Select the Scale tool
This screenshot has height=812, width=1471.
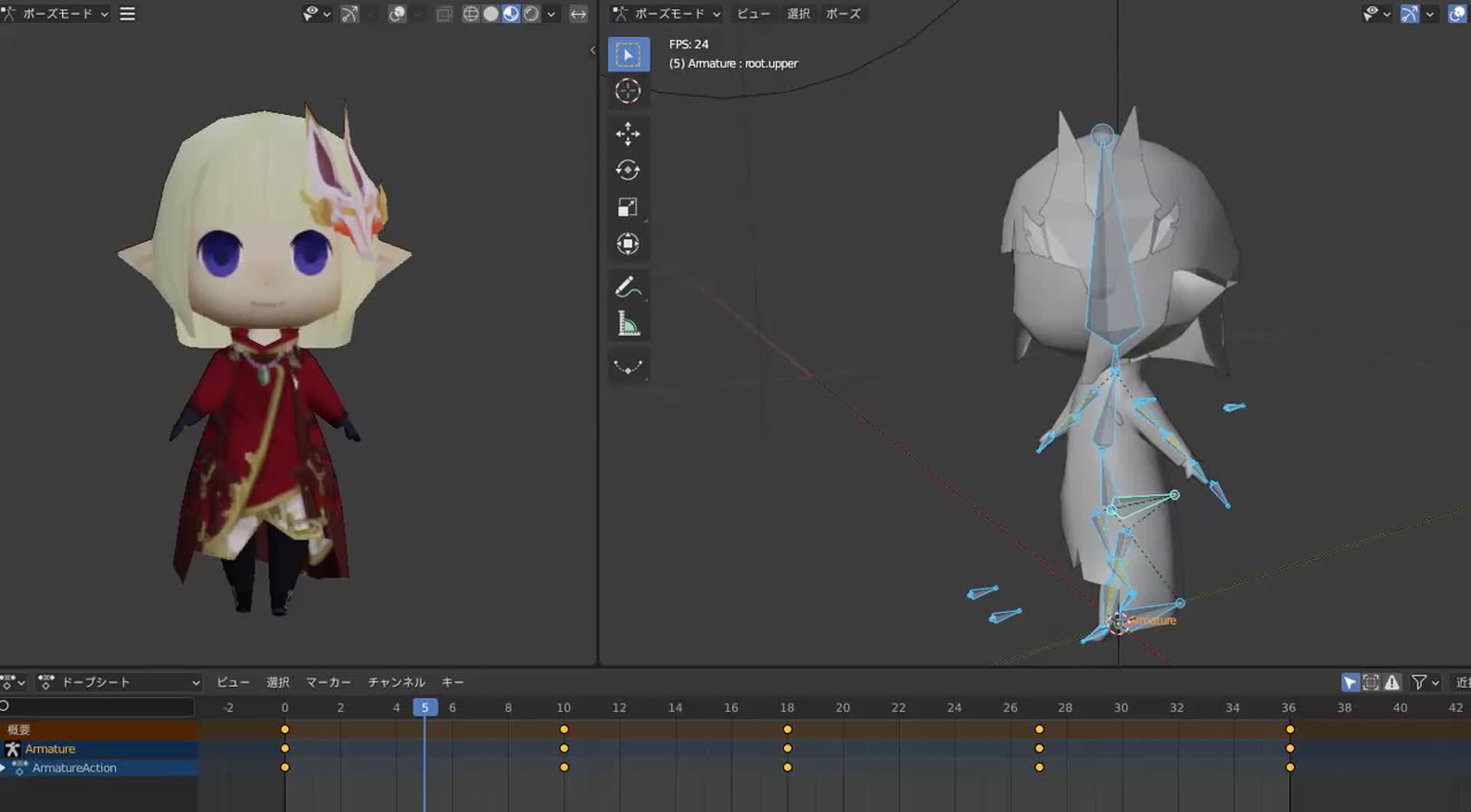628,207
